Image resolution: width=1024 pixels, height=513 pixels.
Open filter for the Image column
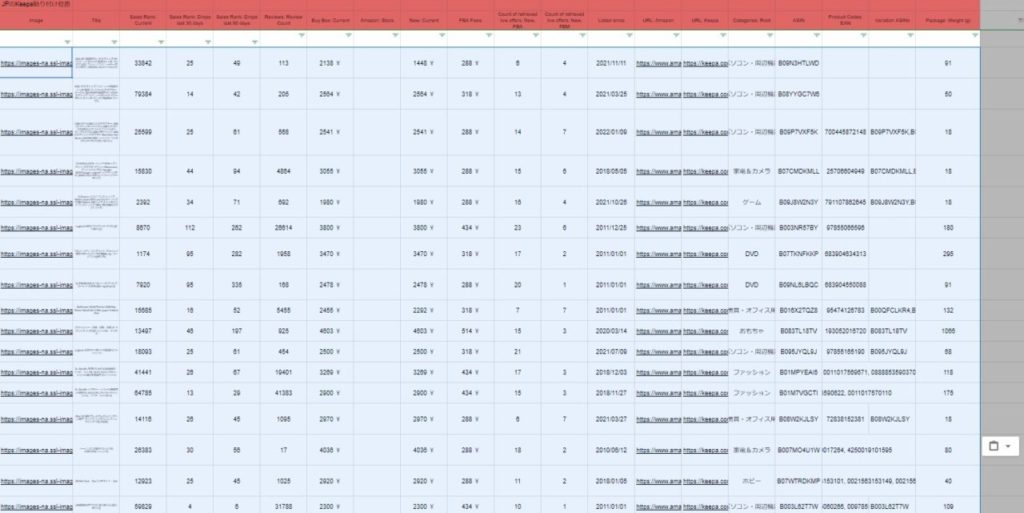coord(67,42)
